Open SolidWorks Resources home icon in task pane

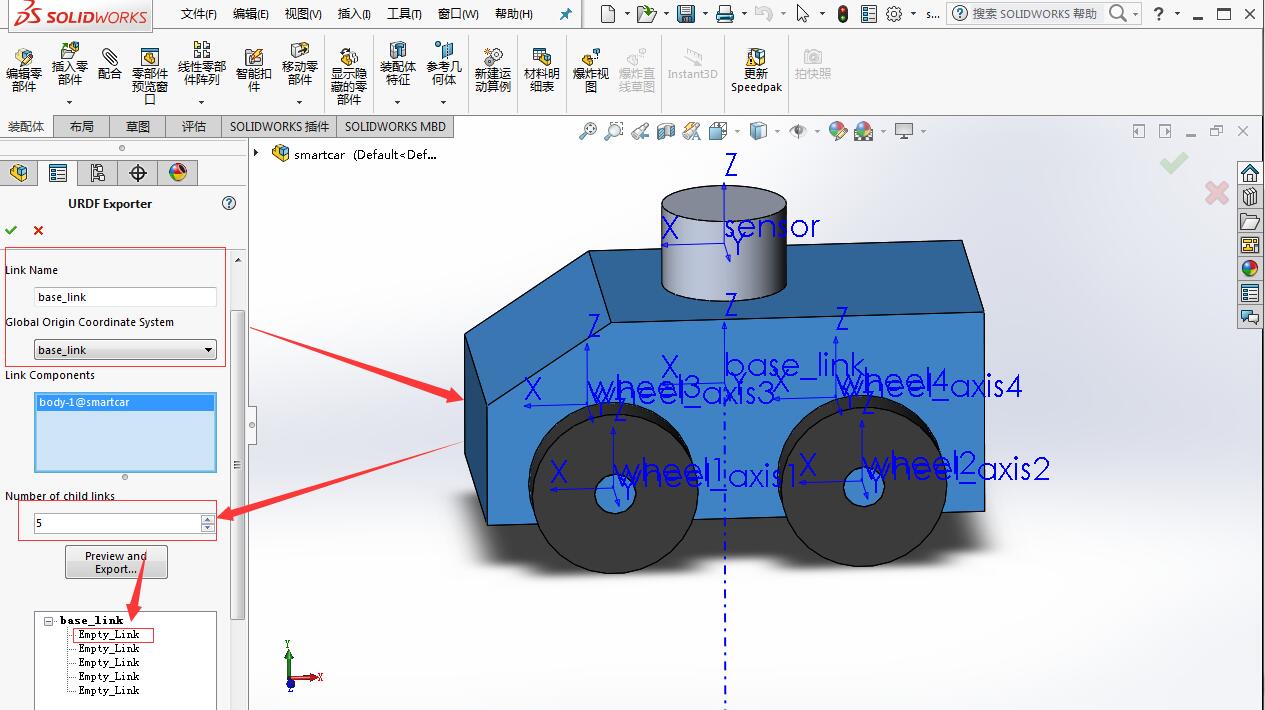1250,173
